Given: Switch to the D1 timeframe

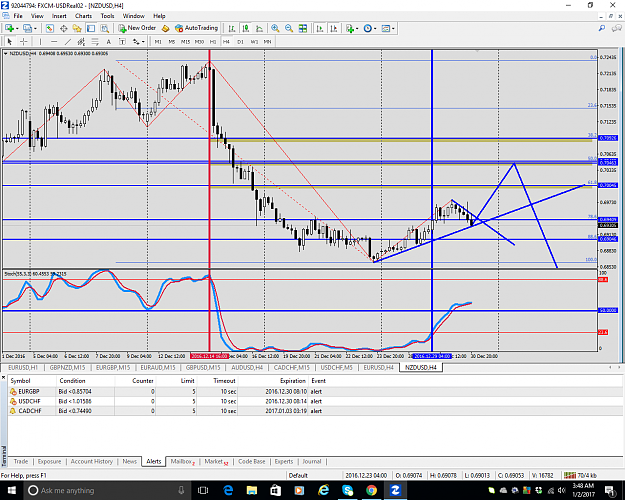Looking at the screenshot, I should [240, 41].
